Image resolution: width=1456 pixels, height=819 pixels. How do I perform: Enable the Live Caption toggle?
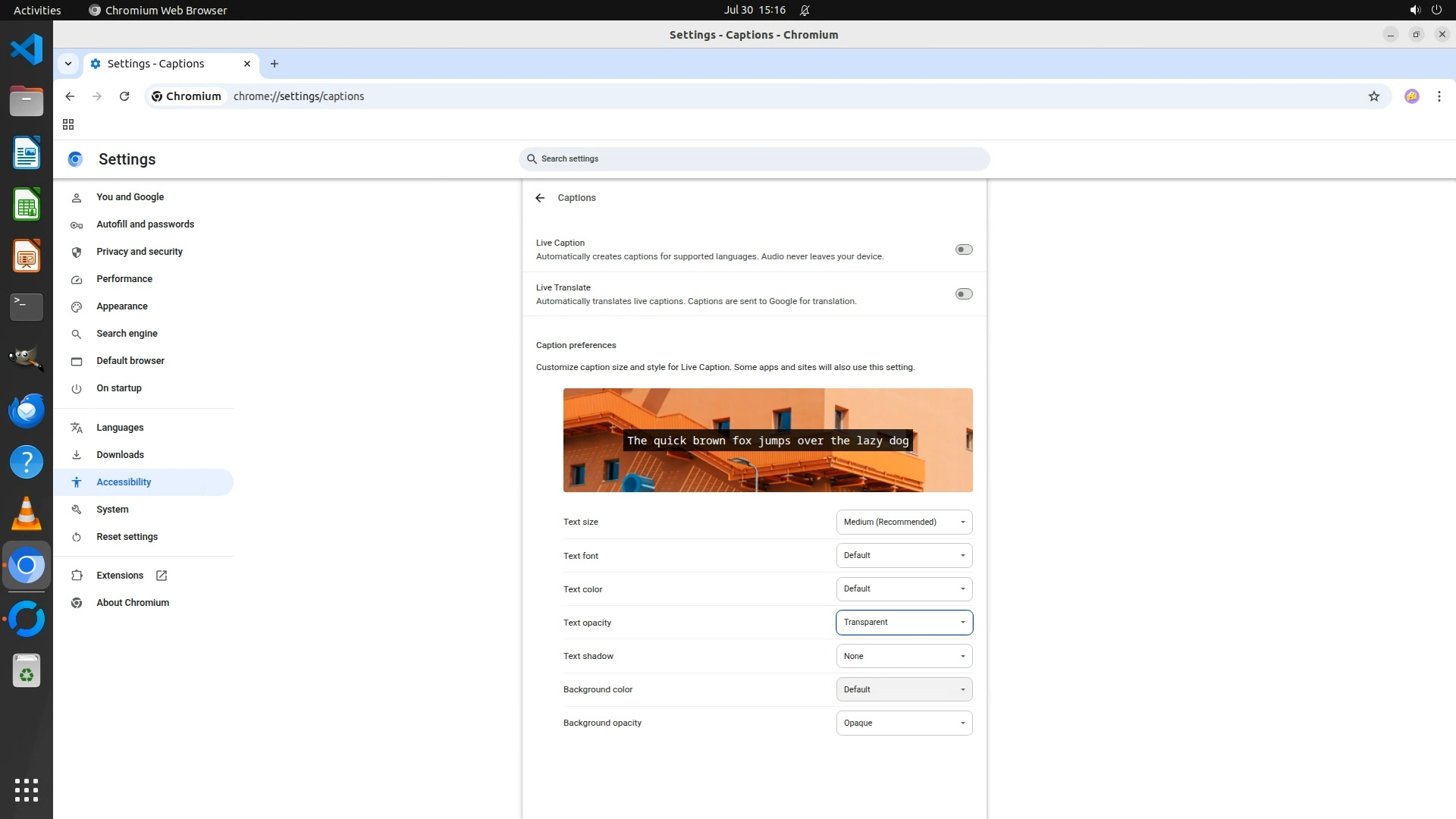(963, 249)
